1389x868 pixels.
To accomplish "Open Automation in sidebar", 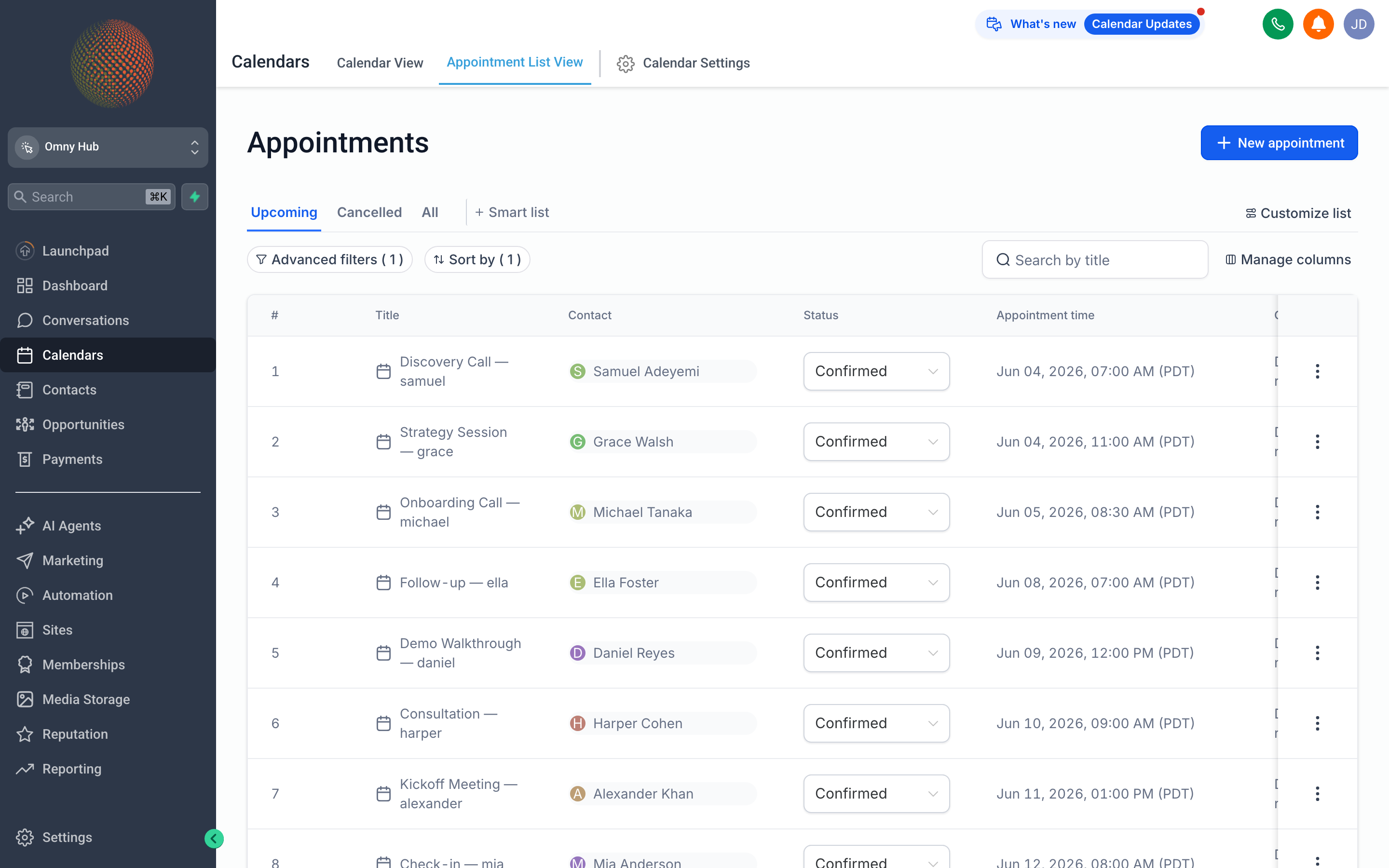I will tap(108, 596).
